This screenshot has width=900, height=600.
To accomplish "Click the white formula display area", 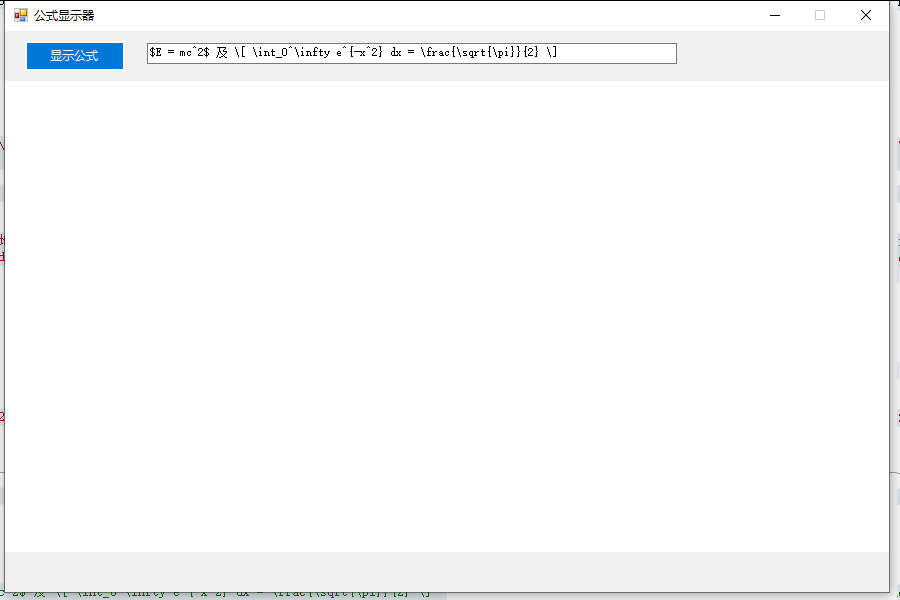I will (x=447, y=316).
